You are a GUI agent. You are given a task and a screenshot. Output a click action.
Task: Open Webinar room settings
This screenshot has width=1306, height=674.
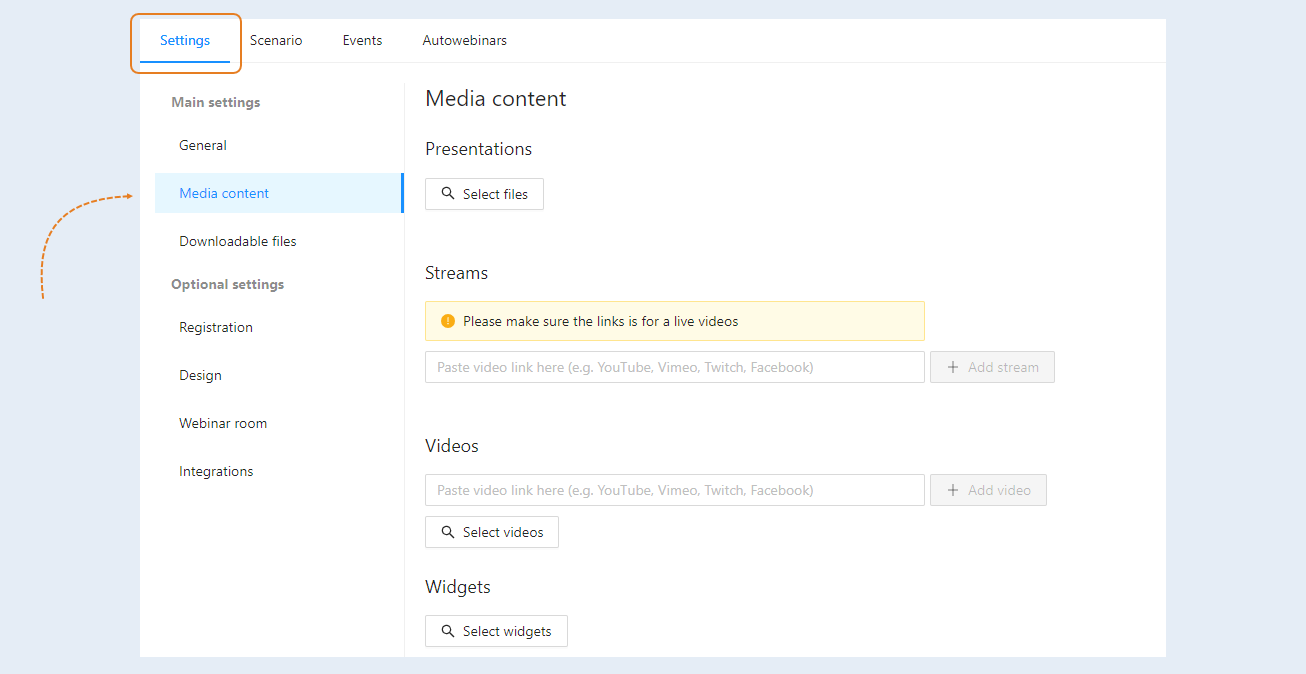pos(278,423)
